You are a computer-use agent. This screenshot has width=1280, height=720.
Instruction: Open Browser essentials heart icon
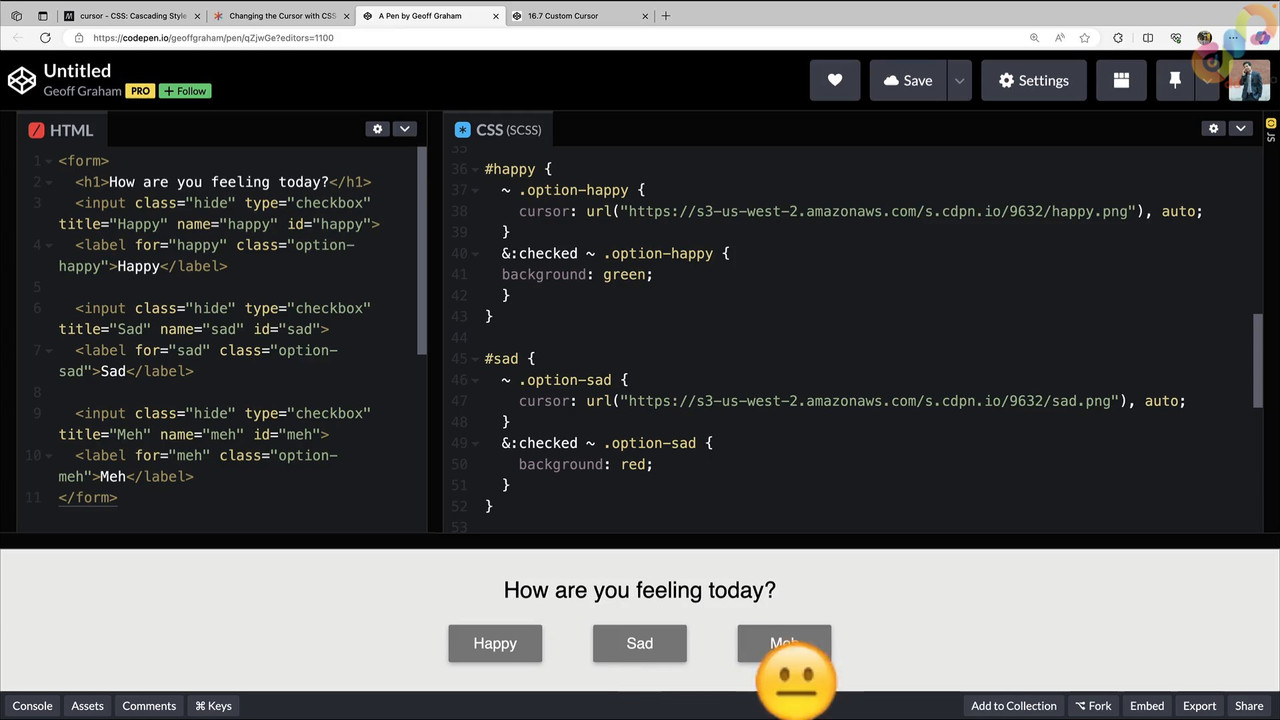[1176, 38]
